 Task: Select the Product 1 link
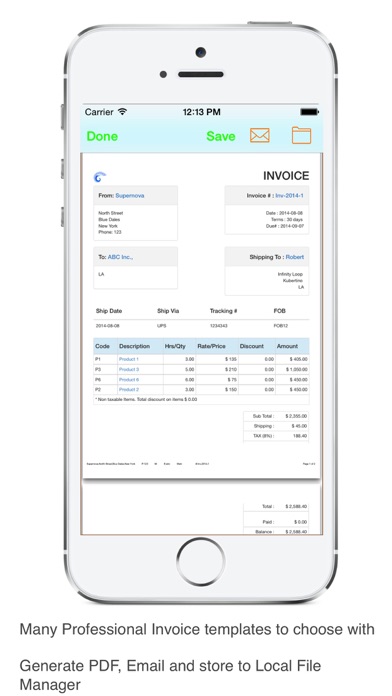click(129, 359)
